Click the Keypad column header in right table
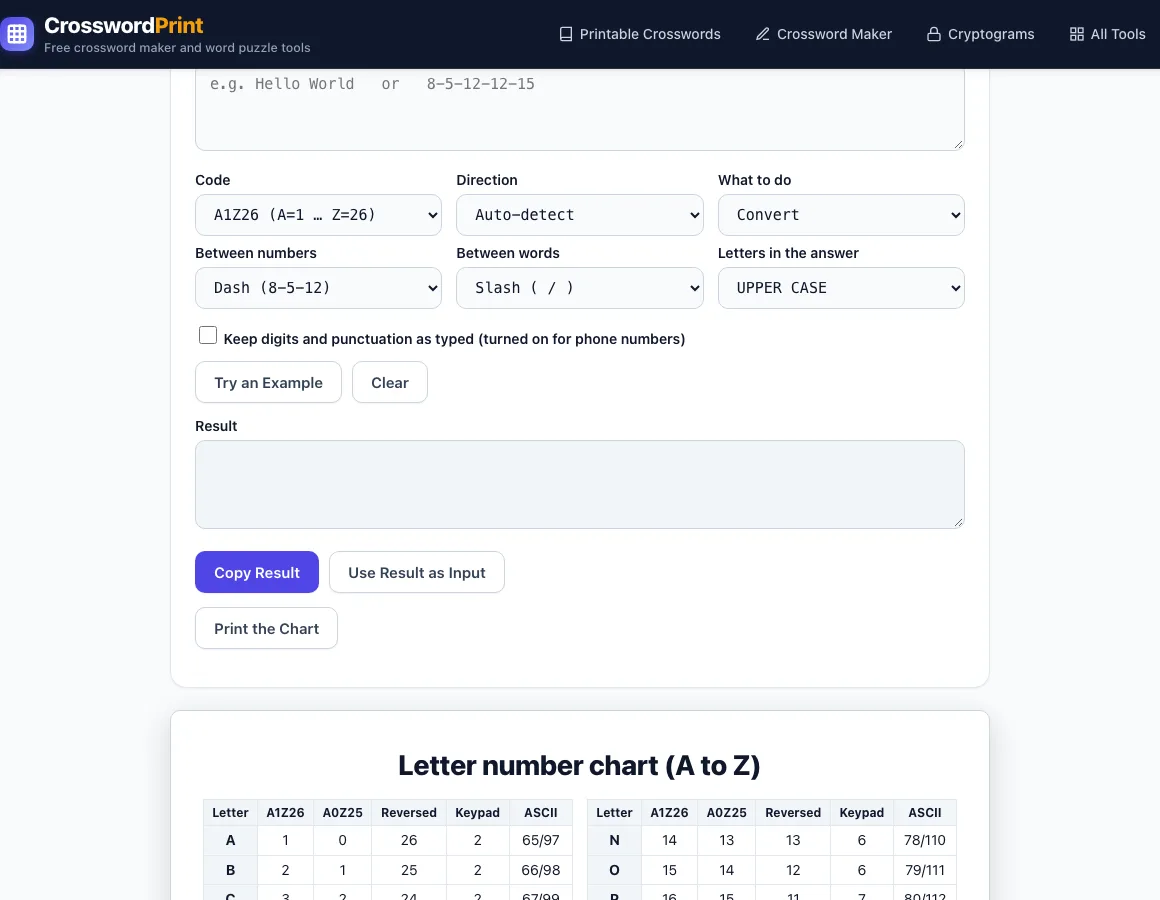The height and width of the screenshot is (900, 1160). point(861,813)
